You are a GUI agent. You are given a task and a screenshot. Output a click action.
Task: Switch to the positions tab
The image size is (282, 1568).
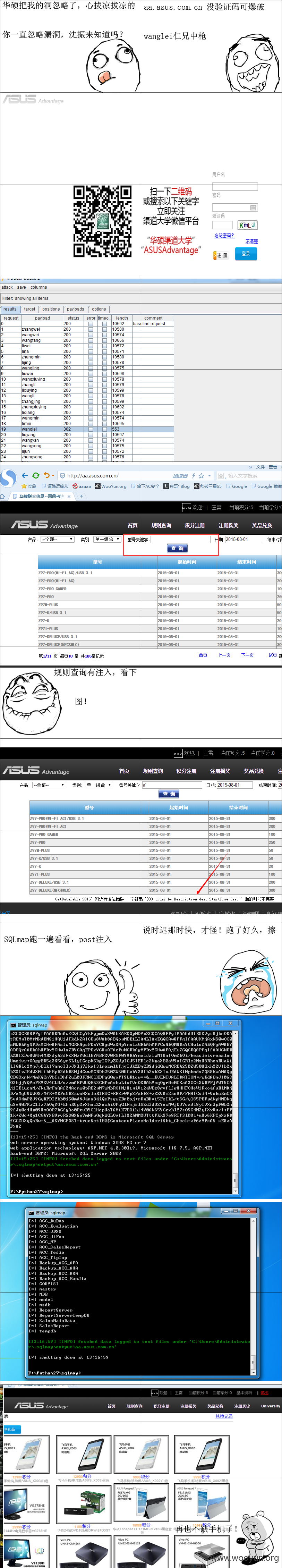click(x=51, y=309)
